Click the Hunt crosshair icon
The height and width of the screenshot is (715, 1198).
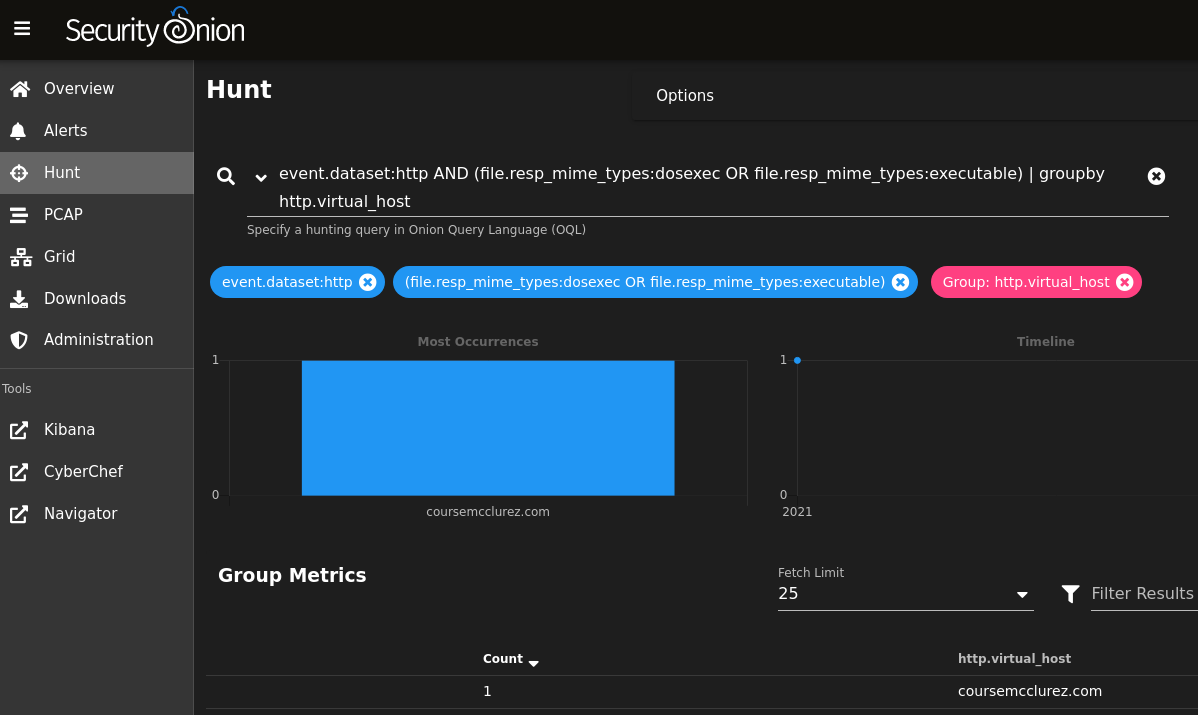(x=19, y=173)
